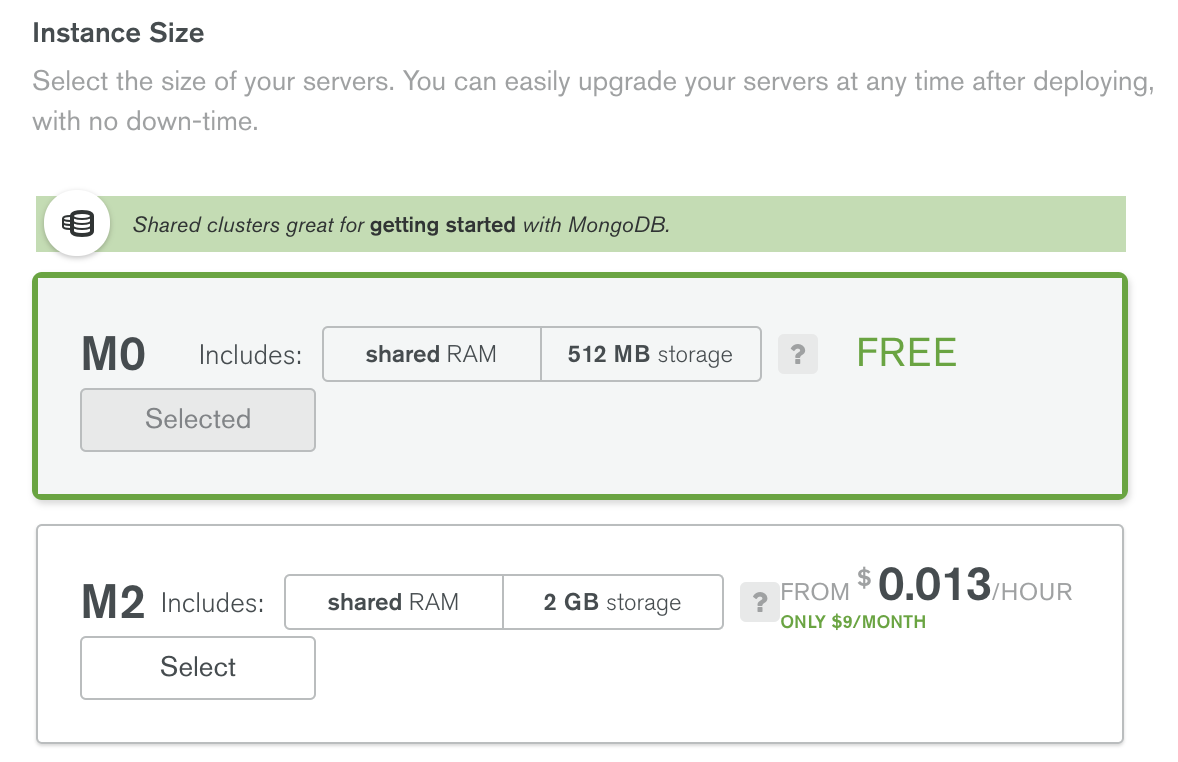The height and width of the screenshot is (762, 1178).
Task: Click the M2 shared RAM box
Action: coord(393,602)
